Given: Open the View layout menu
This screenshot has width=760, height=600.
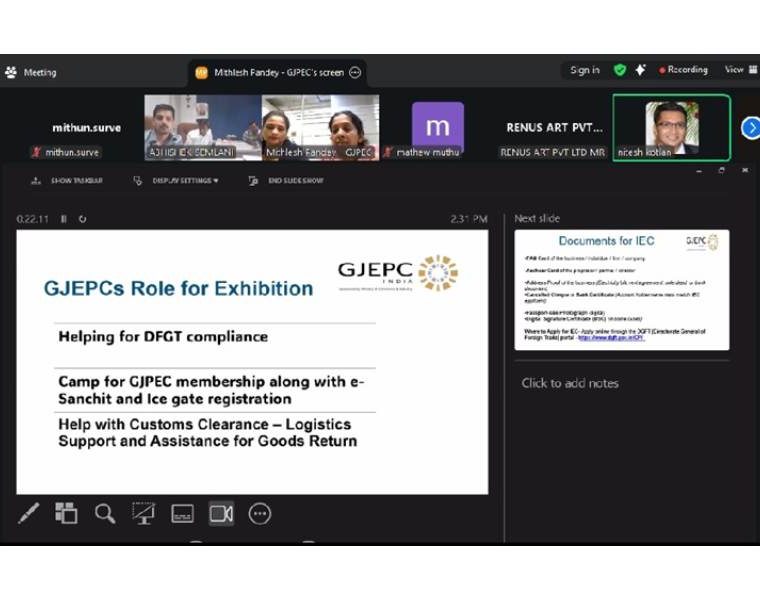Looking at the screenshot, I should 737,70.
